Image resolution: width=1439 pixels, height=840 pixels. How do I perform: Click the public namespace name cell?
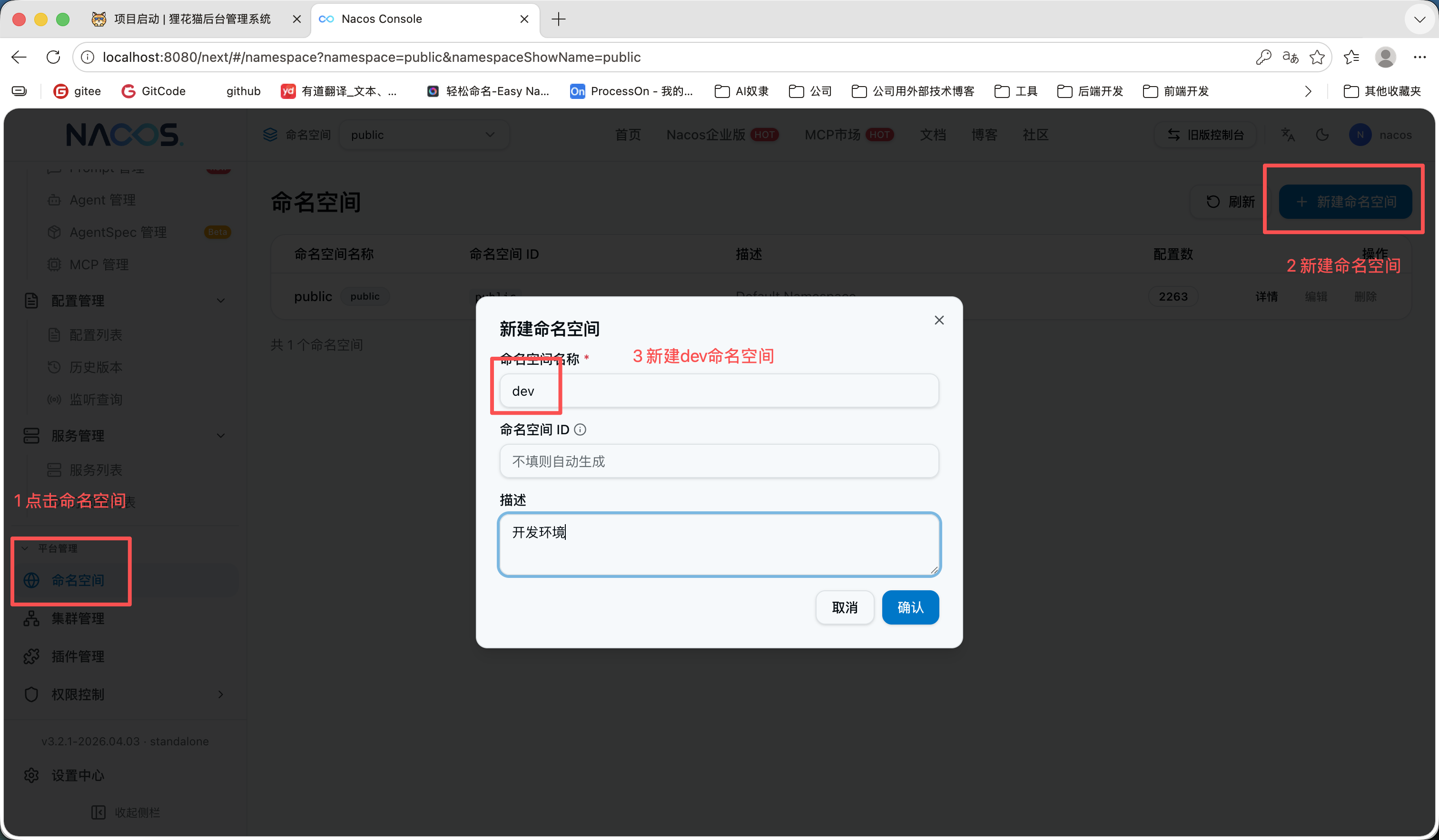[x=313, y=297]
